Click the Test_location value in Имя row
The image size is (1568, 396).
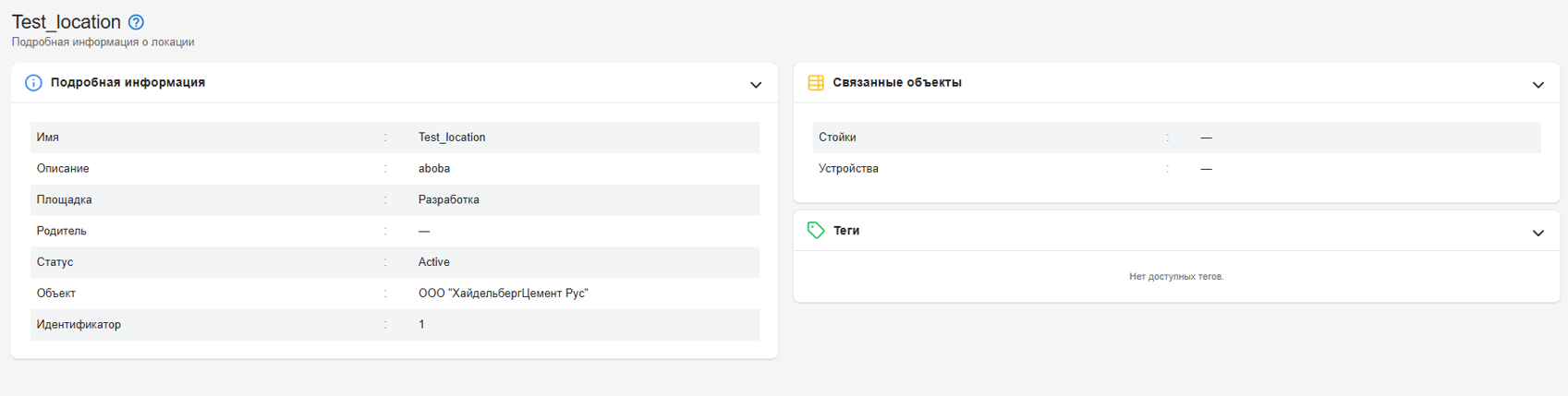452,137
